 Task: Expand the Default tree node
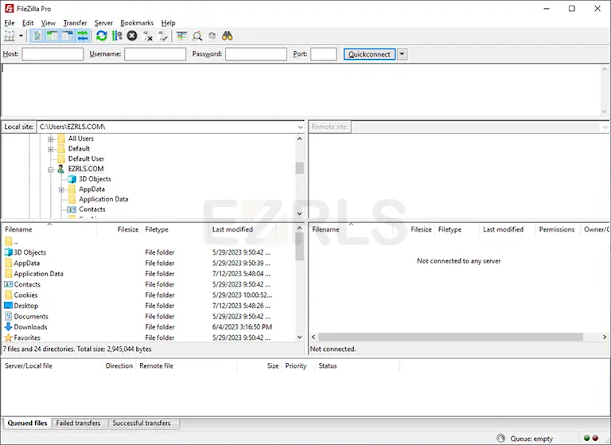[x=51, y=149]
